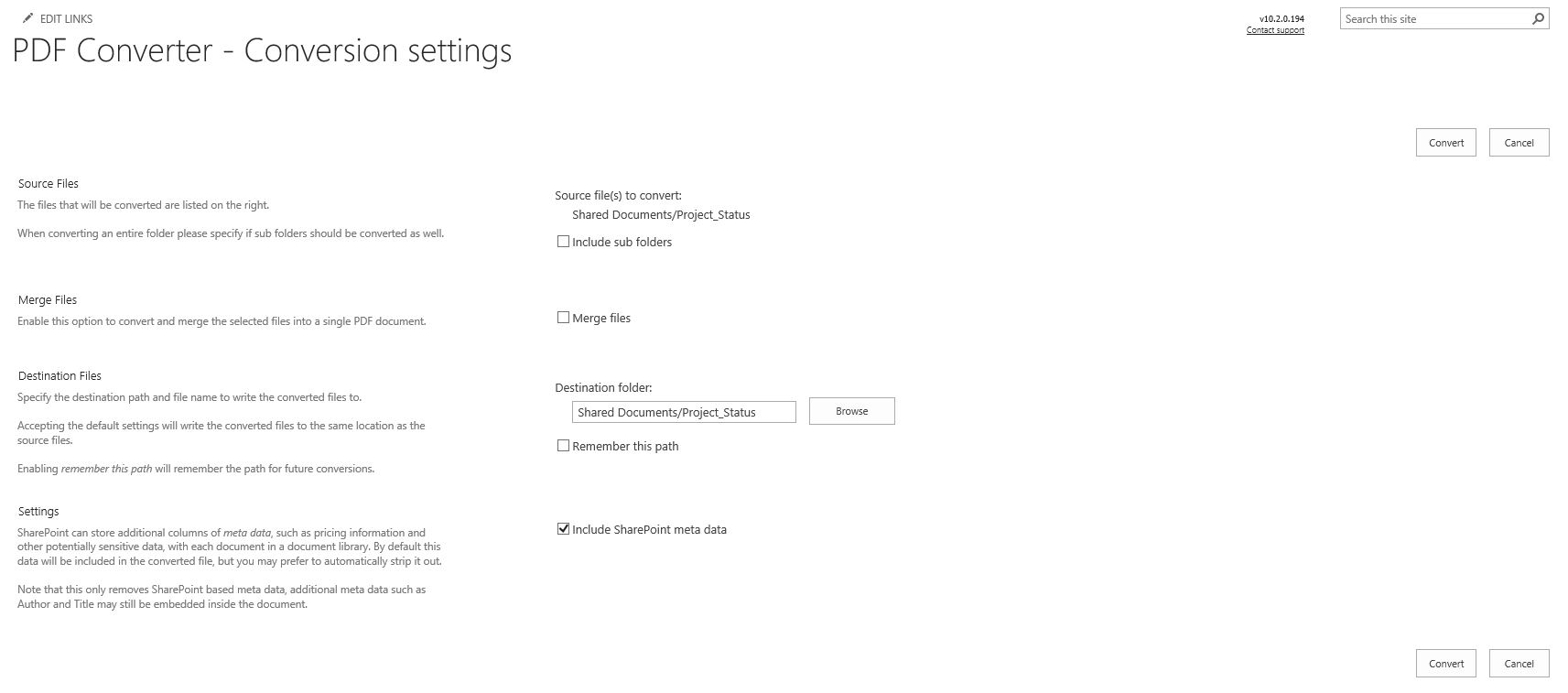Click the search magnifier icon

(x=1537, y=18)
